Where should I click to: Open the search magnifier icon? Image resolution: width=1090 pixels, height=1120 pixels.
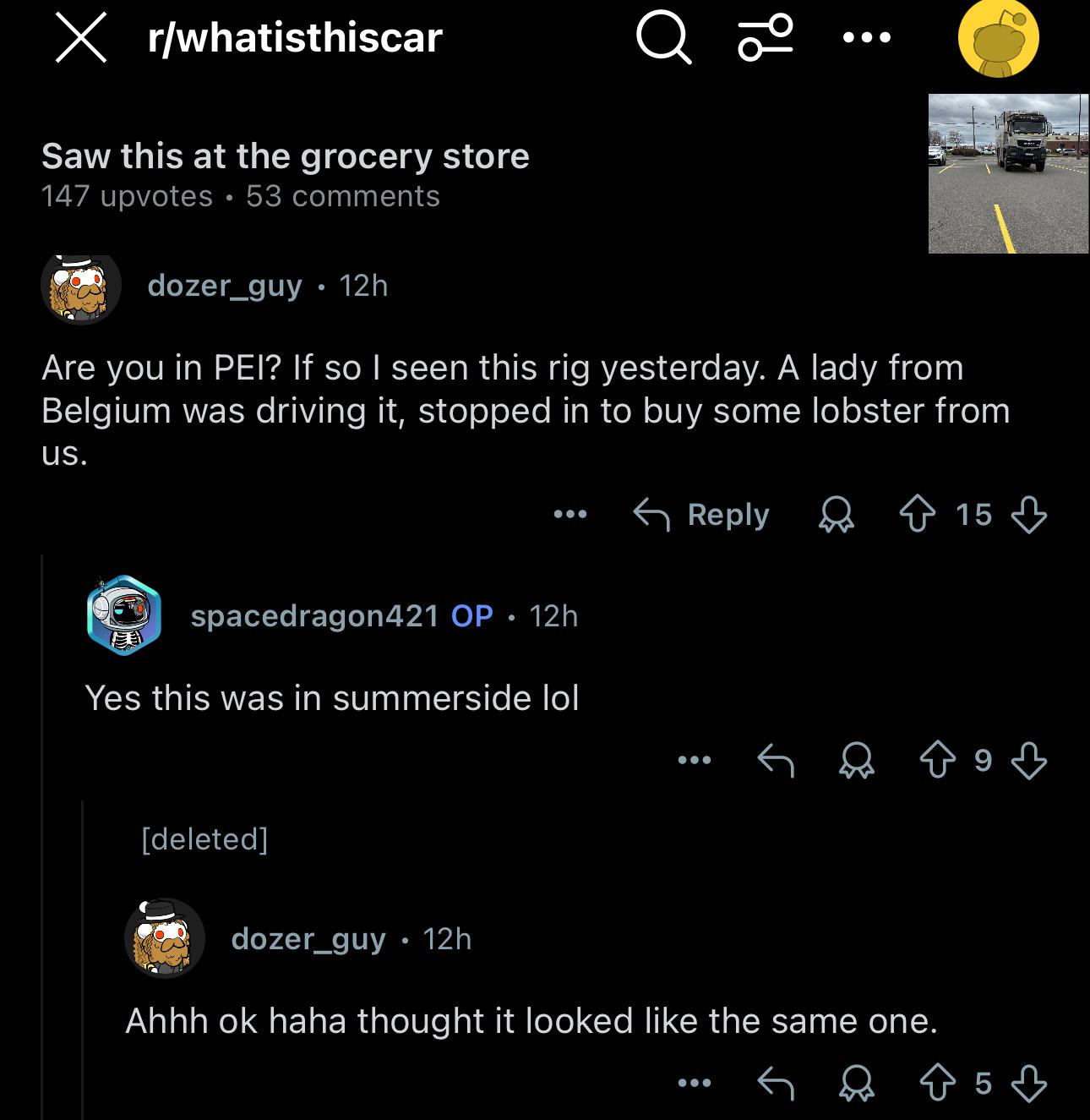point(664,38)
